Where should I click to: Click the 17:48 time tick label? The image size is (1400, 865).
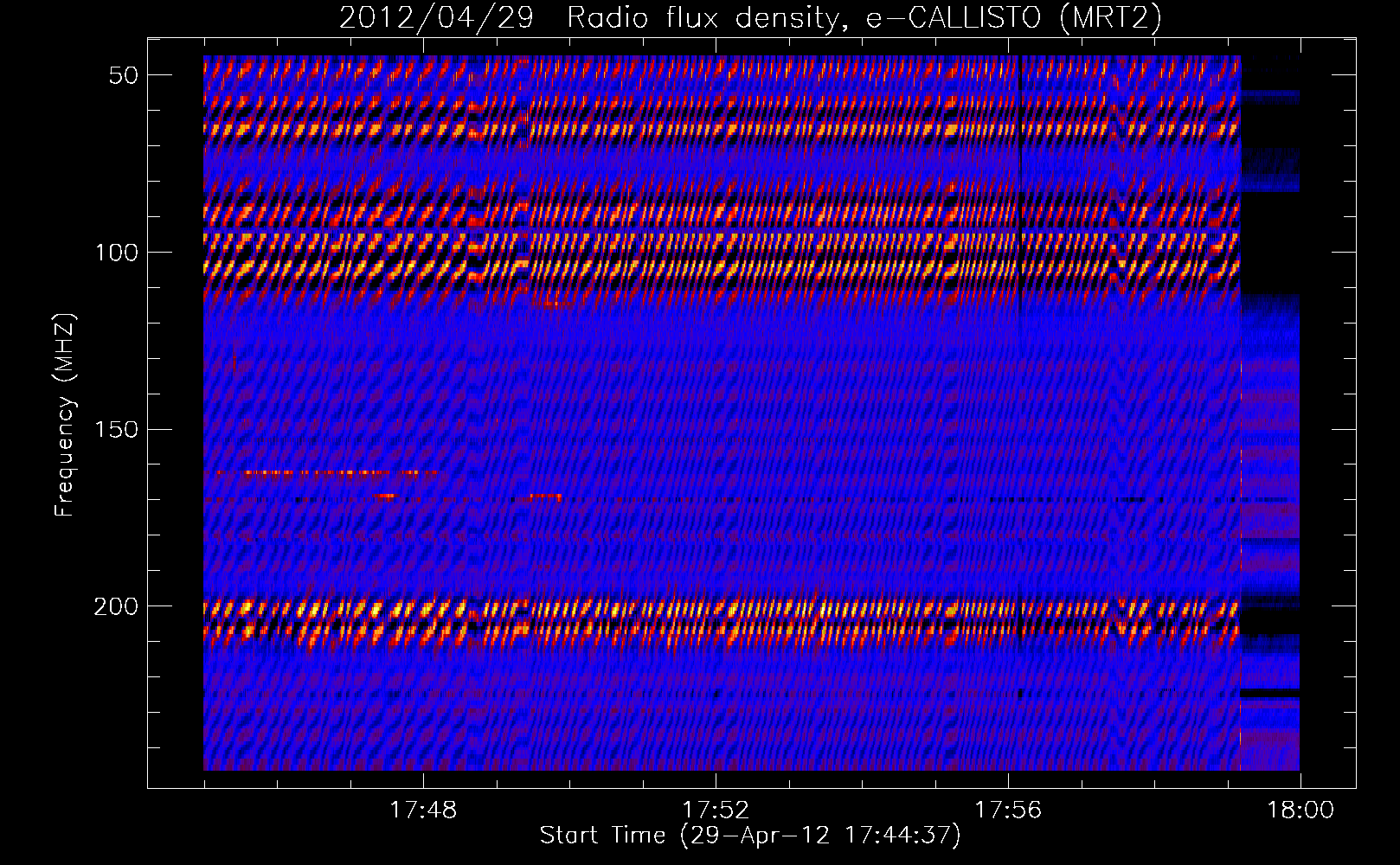[x=423, y=811]
